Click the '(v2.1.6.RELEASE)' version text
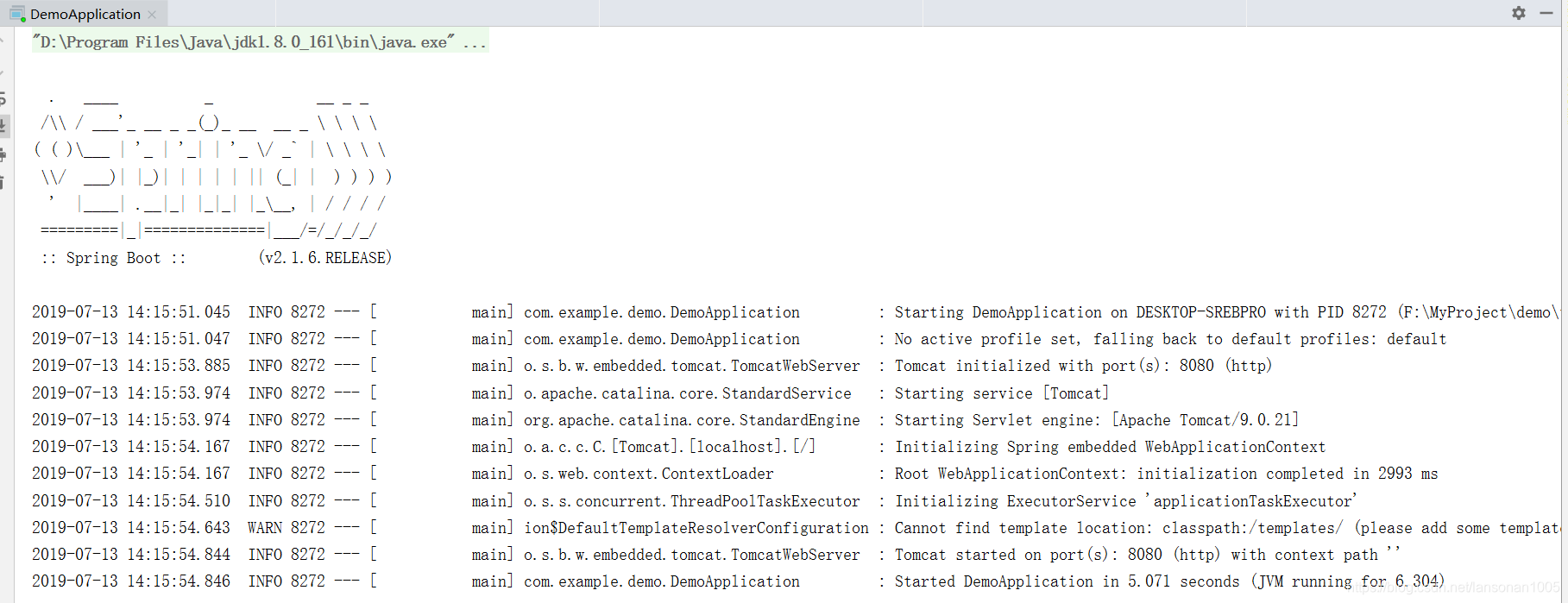Image resolution: width=1568 pixels, height=603 pixels. pos(325,258)
